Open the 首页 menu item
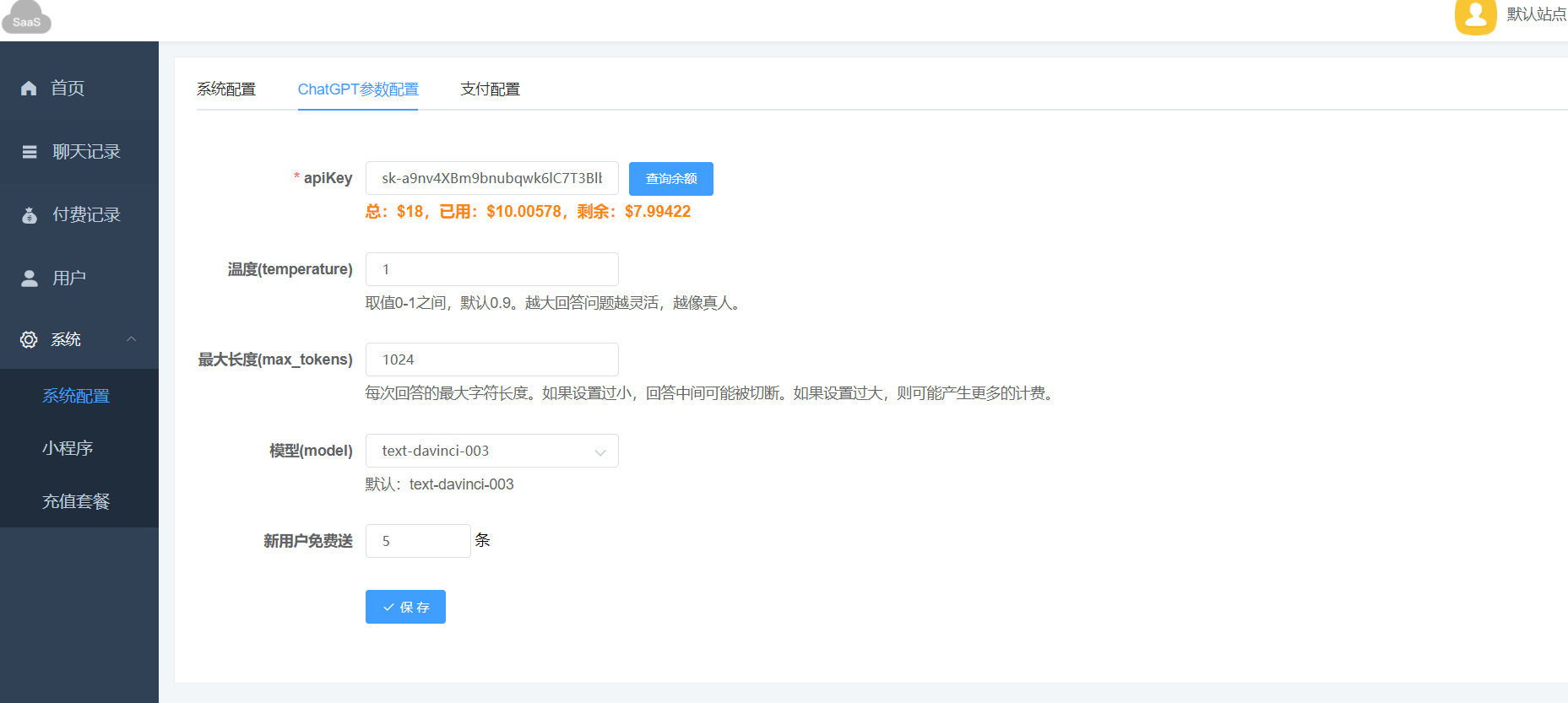The width and height of the screenshot is (1568, 703). 79,88
